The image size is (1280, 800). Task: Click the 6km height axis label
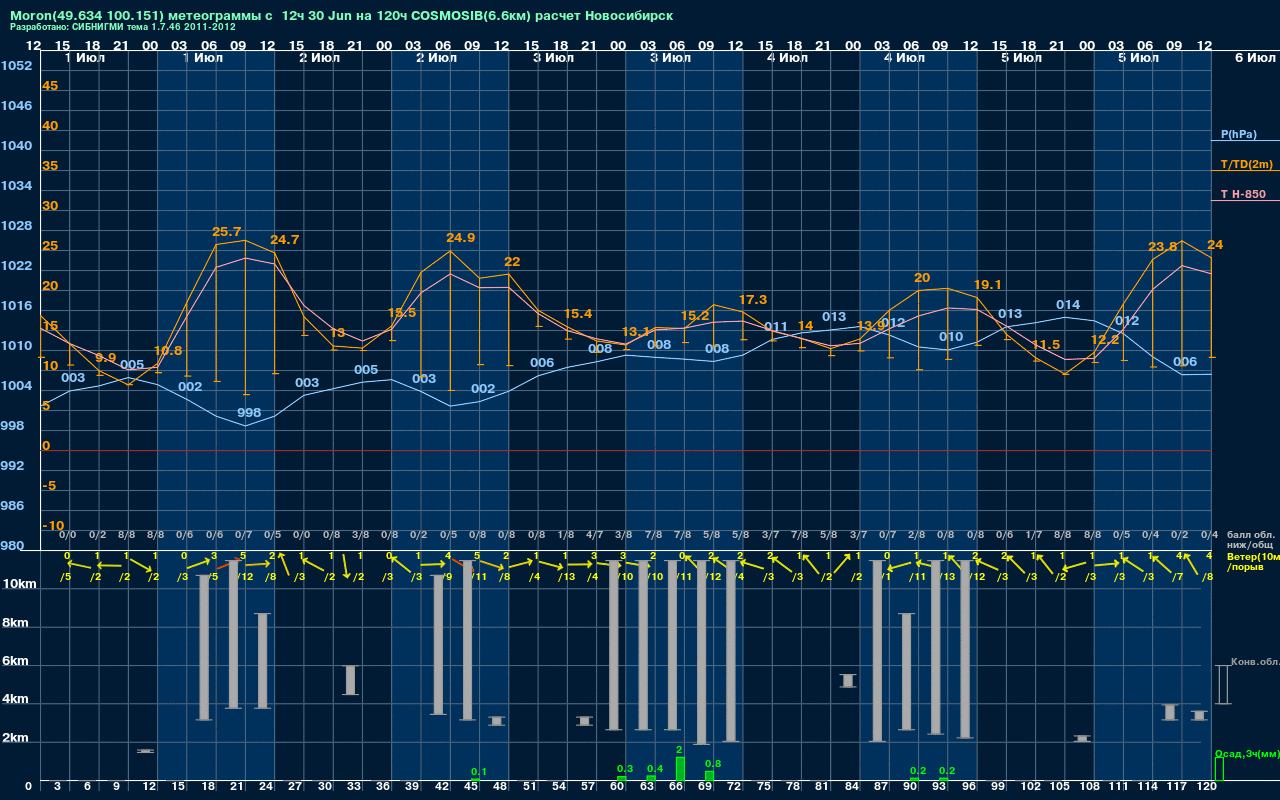(17, 662)
